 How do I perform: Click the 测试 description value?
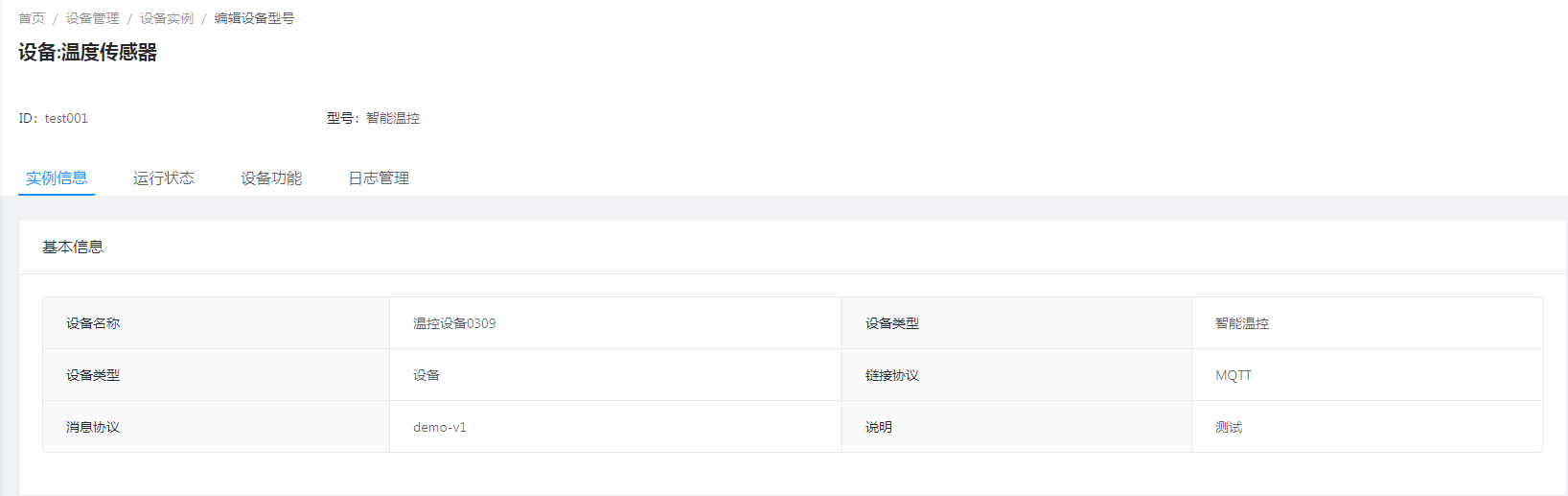pos(1229,427)
